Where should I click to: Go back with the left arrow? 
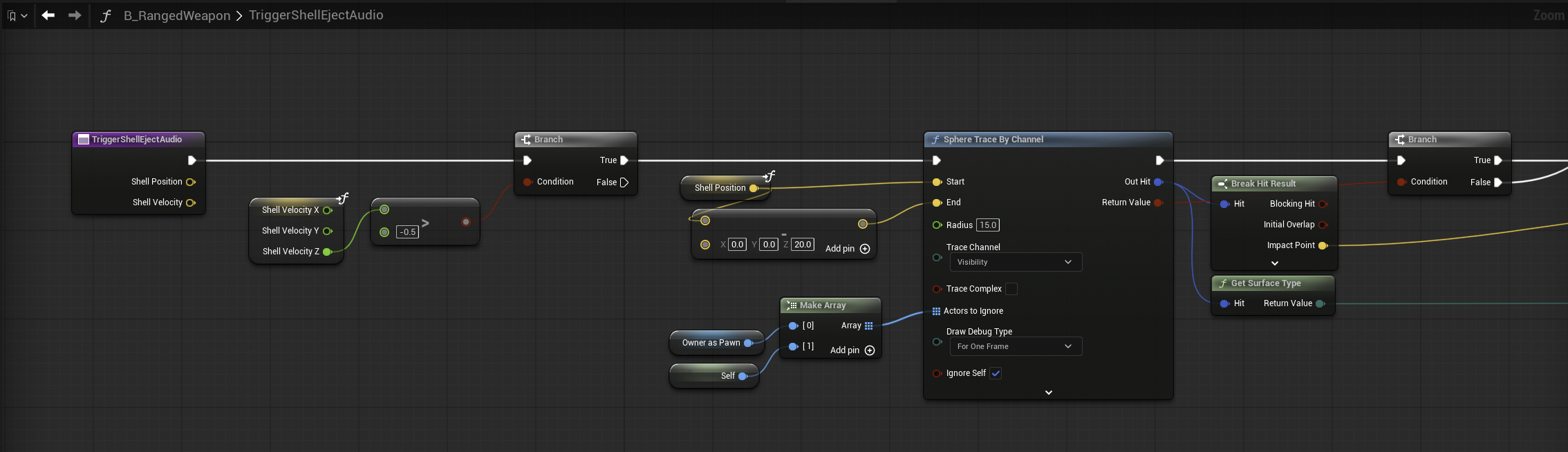tap(48, 15)
